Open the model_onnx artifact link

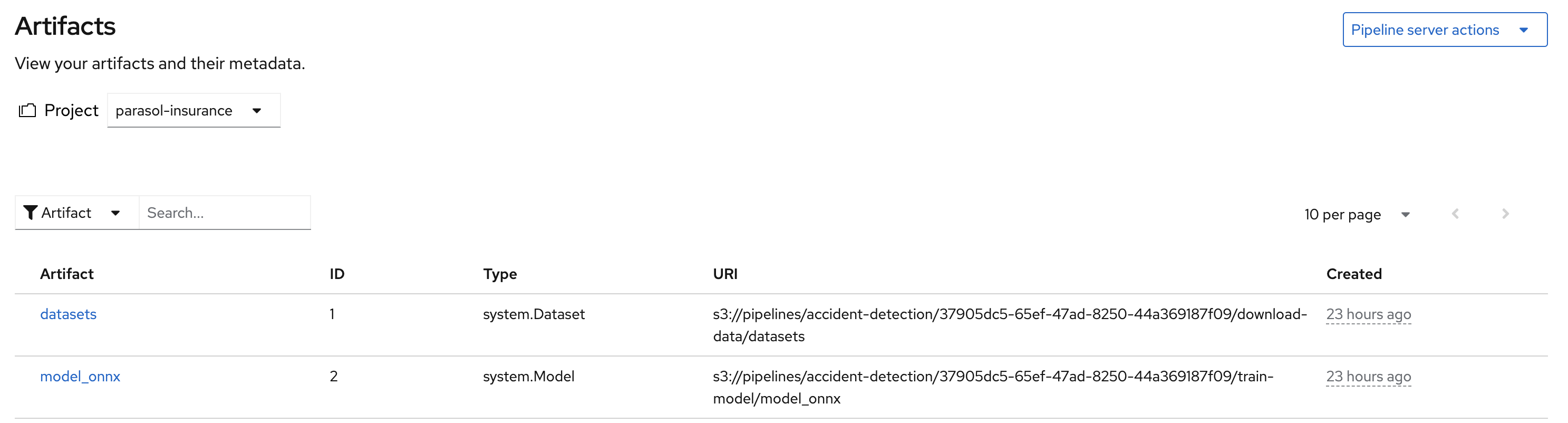[80, 376]
